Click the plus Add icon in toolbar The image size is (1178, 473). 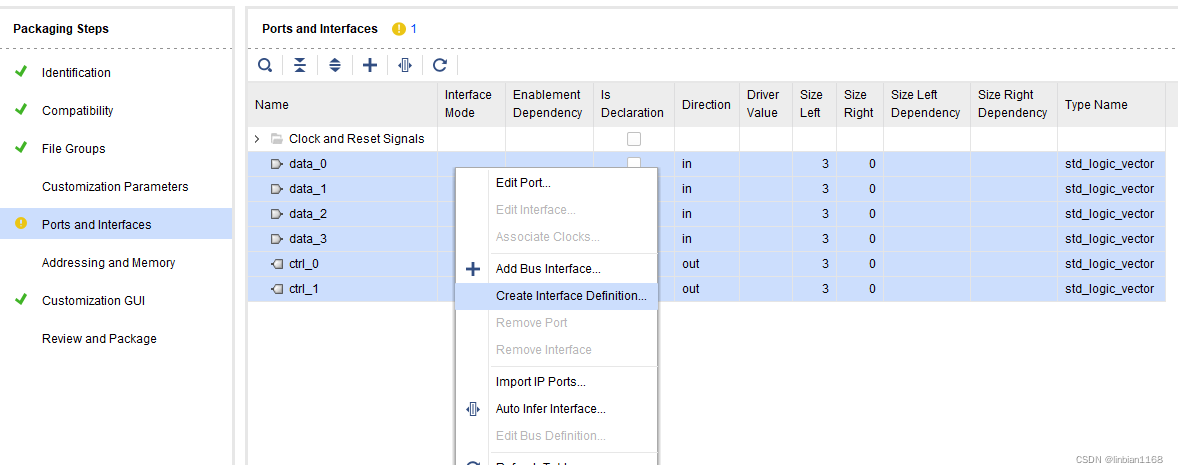[x=370, y=65]
